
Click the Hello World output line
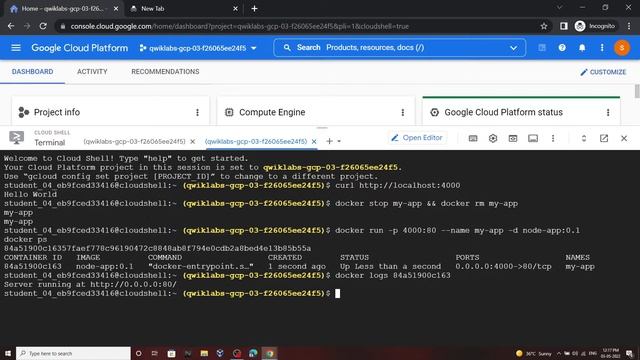30,195
